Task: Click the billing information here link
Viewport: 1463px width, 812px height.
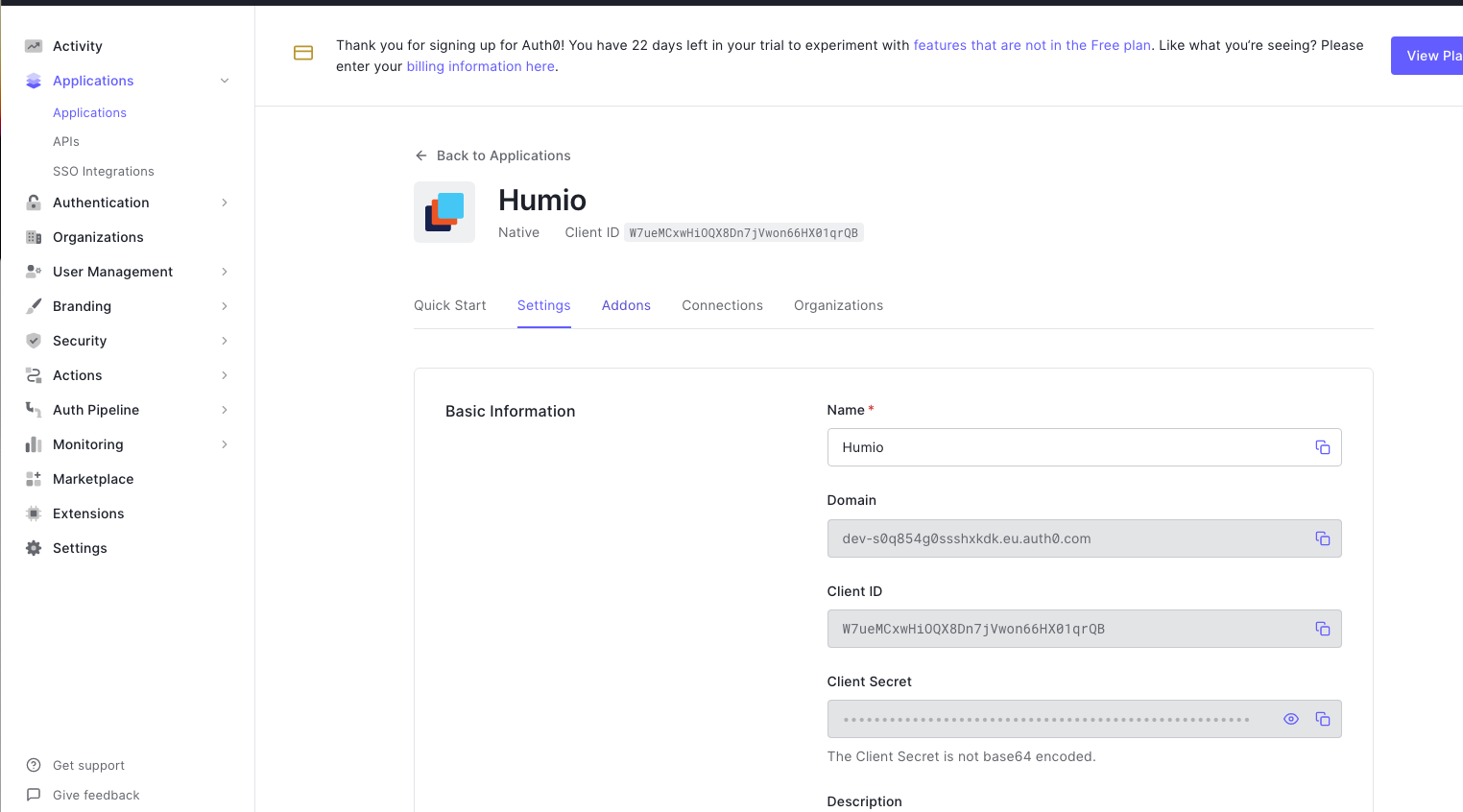Action: point(480,66)
